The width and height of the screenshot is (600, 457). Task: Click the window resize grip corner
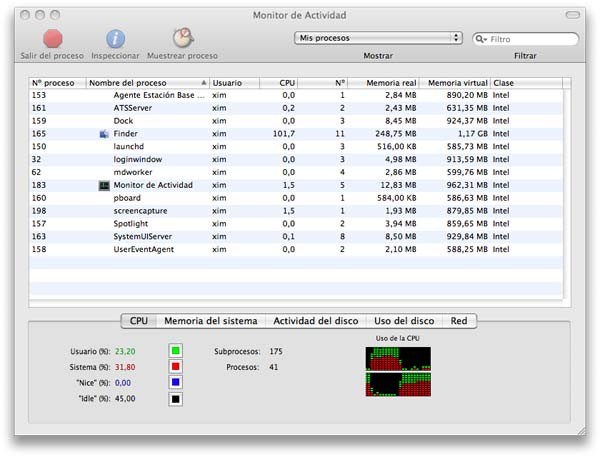[581, 431]
